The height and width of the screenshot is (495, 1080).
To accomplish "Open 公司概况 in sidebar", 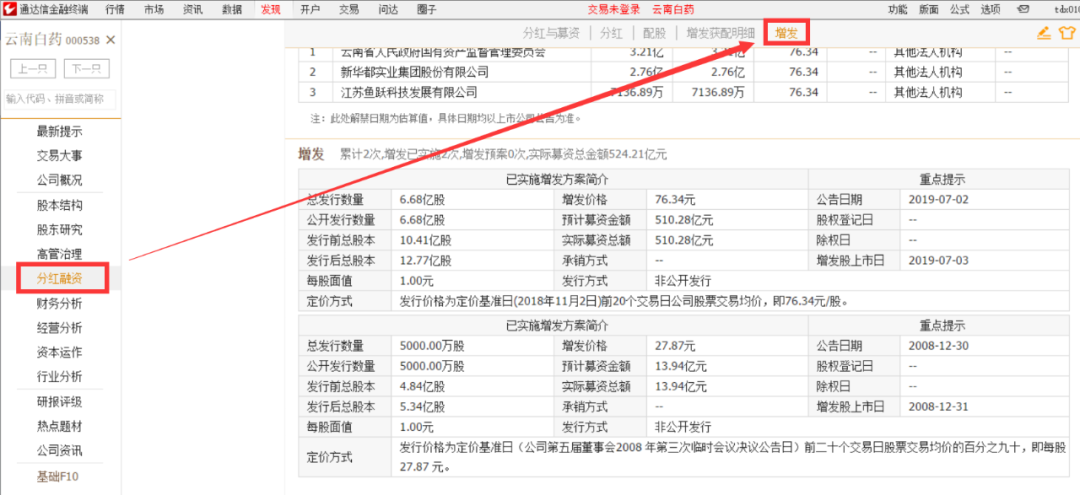I will click(59, 180).
